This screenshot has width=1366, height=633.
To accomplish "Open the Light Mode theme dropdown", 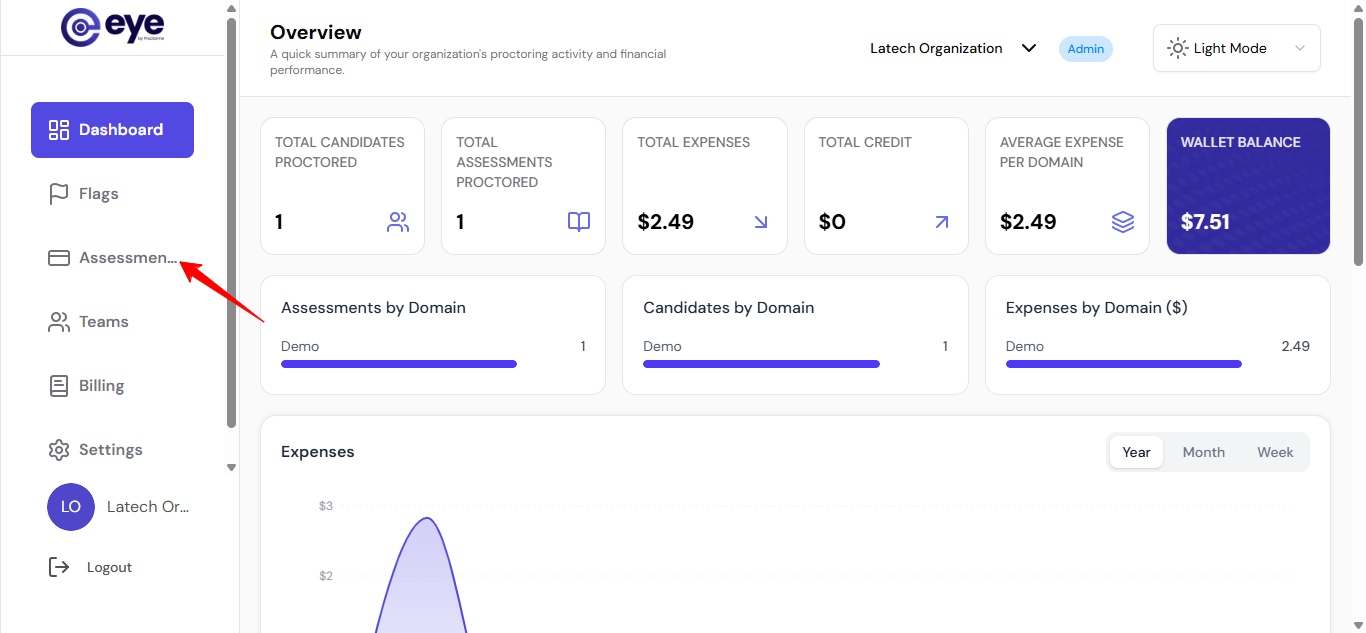I will coord(1237,48).
